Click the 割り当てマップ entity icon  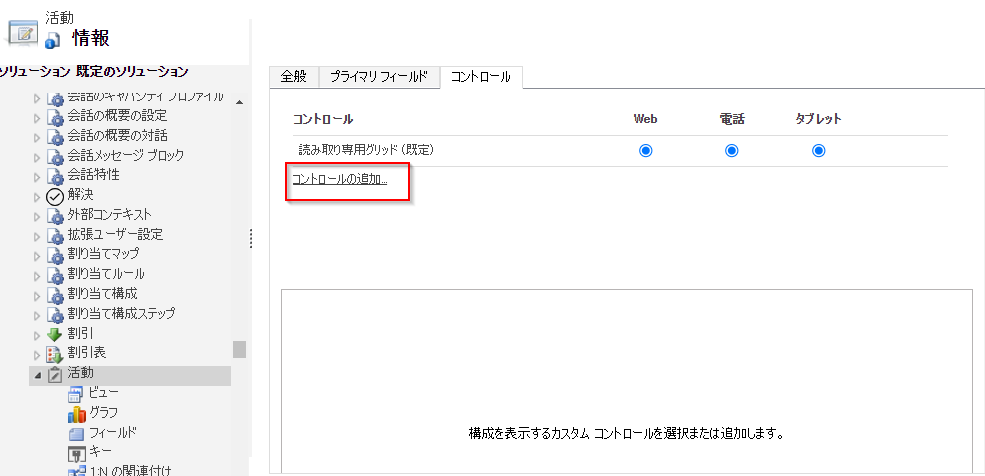[56, 255]
